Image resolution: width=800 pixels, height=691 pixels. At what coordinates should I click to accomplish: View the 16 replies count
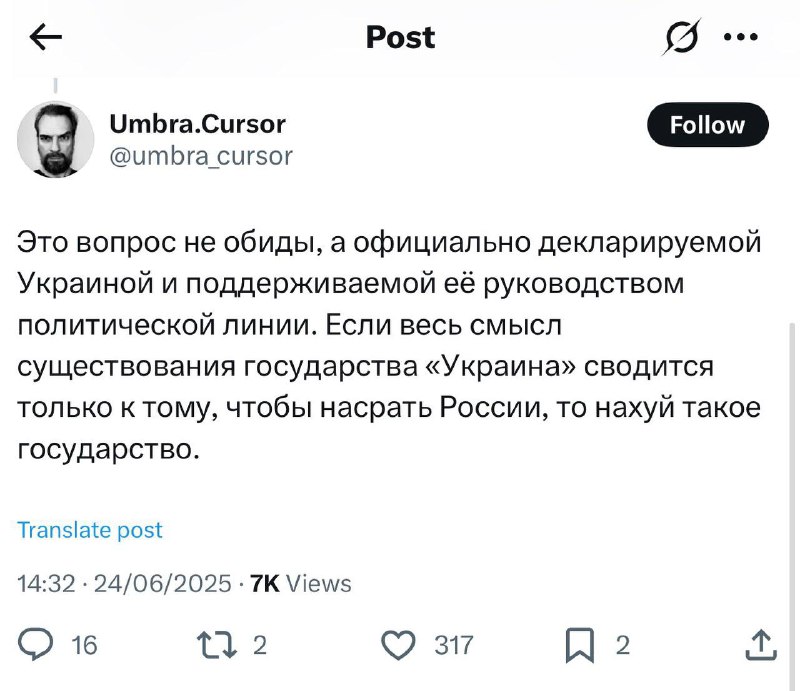[84, 645]
